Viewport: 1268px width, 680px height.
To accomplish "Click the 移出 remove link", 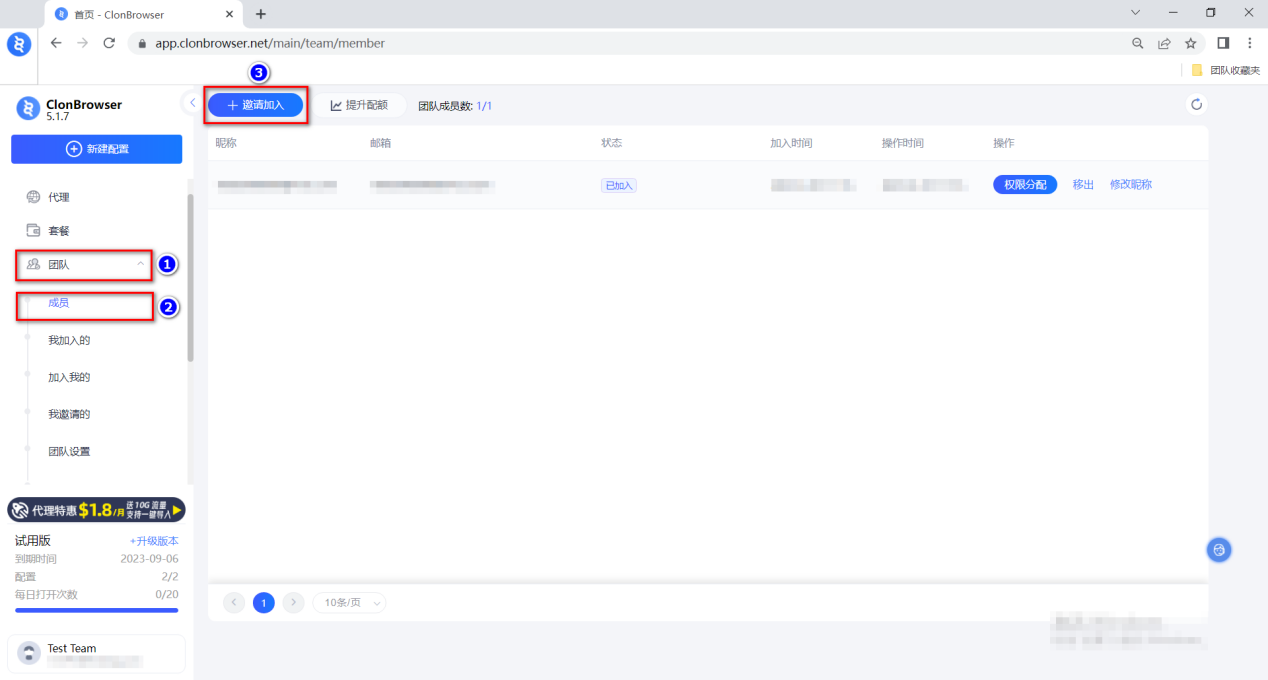I will pos(1083,185).
